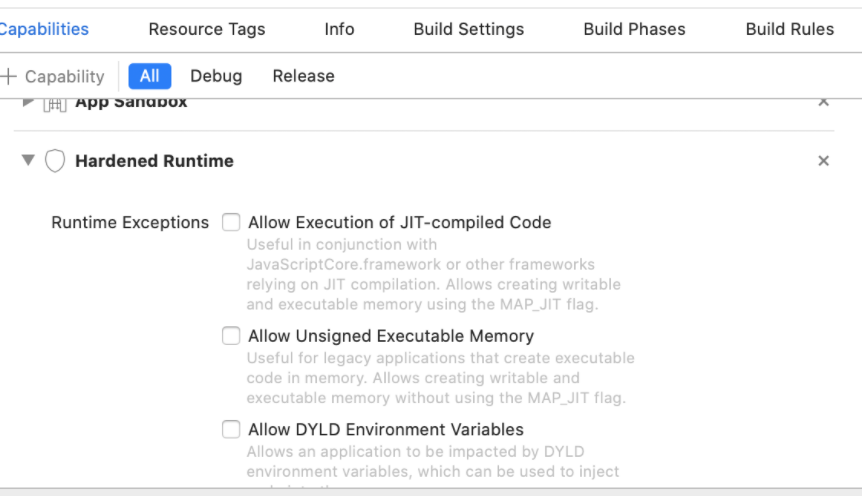
Task: Select the All configuration filter
Action: click(x=150, y=76)
